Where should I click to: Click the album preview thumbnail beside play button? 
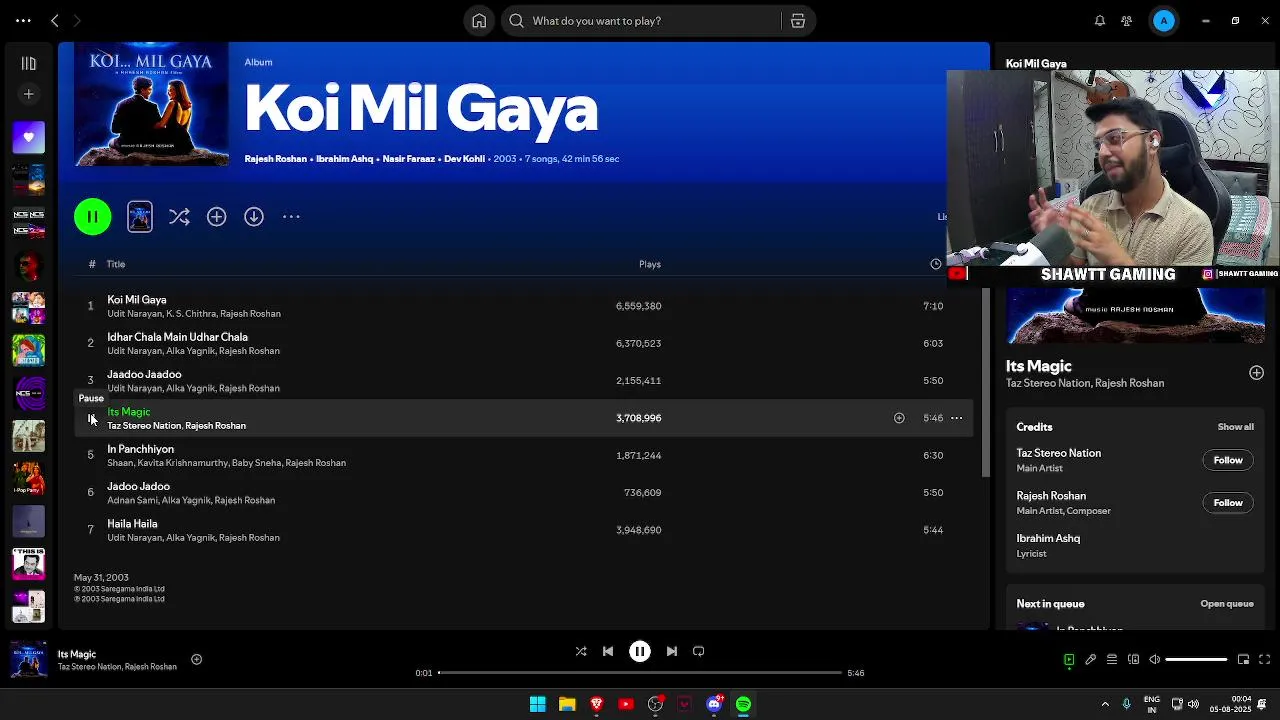tap(140, 217)
